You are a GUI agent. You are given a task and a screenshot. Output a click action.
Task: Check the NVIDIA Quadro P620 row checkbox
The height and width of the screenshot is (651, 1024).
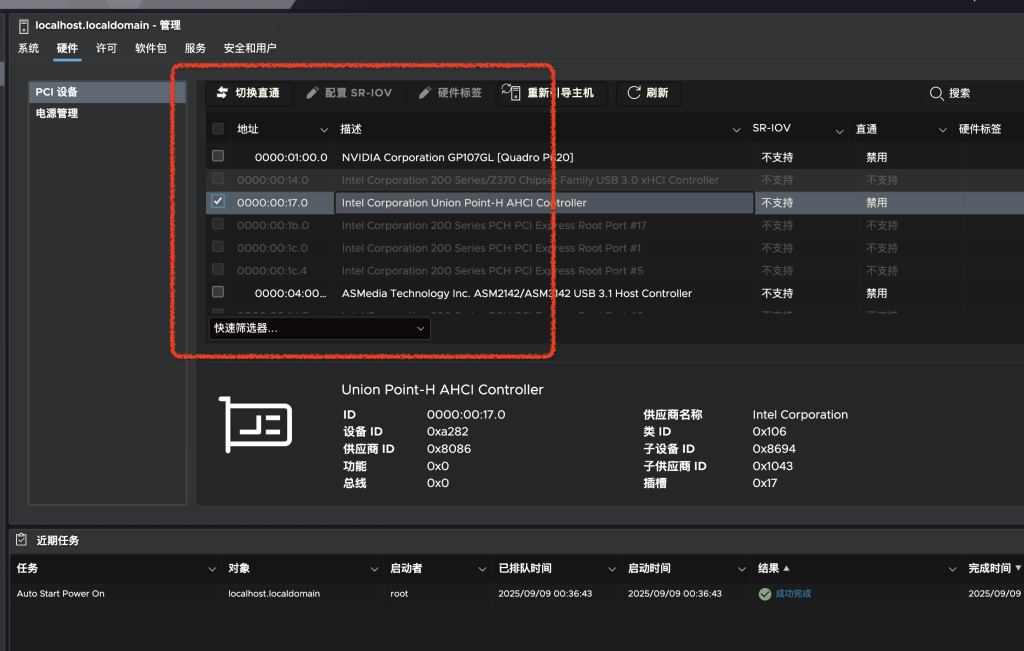click(x=218, y=155)
